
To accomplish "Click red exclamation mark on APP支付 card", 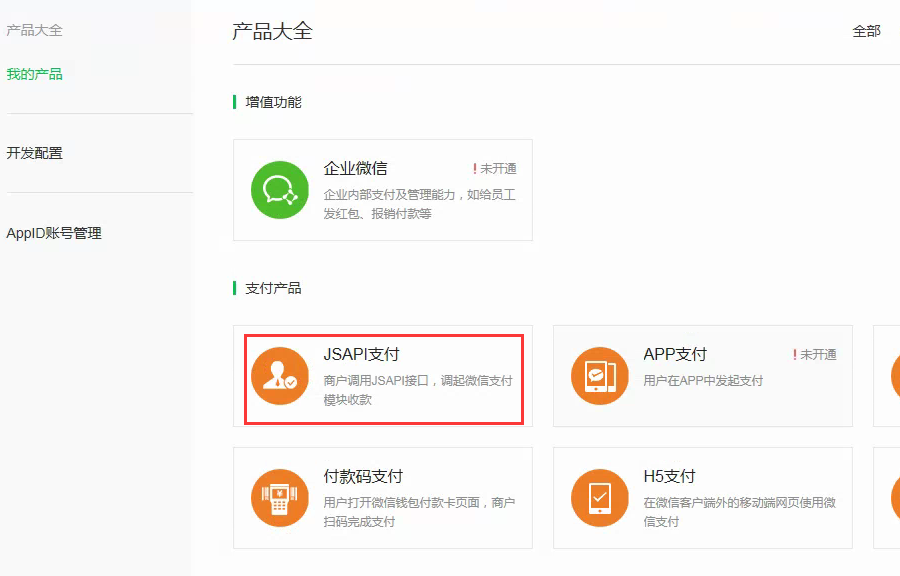I will [x=795, y=355].
